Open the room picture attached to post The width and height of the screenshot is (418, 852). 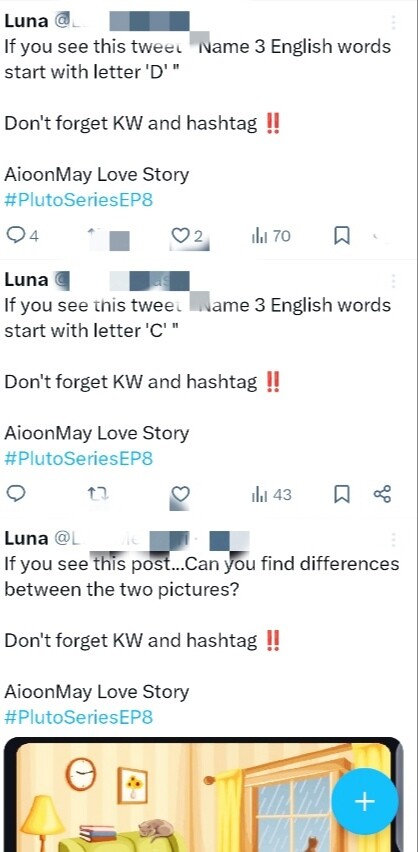(x=204, y=794)
